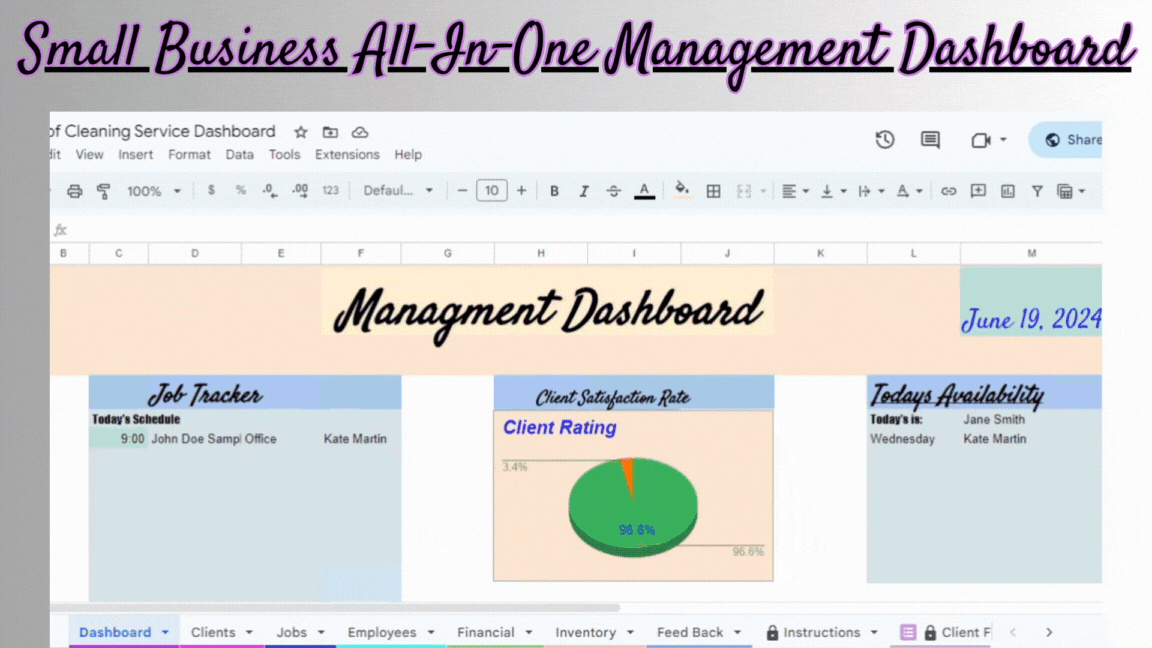Decrease decimal places
1152x648 pixels.
[270, 190]
